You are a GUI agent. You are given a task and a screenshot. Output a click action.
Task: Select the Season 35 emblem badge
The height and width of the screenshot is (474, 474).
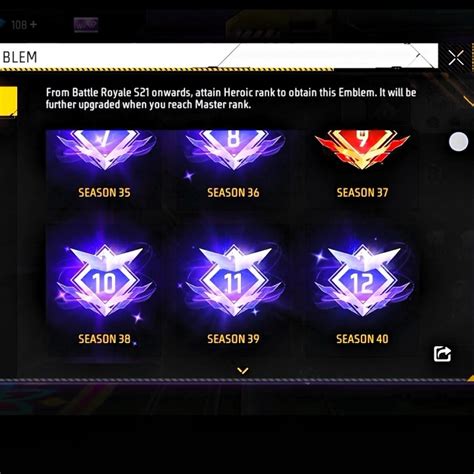[104, 150]
